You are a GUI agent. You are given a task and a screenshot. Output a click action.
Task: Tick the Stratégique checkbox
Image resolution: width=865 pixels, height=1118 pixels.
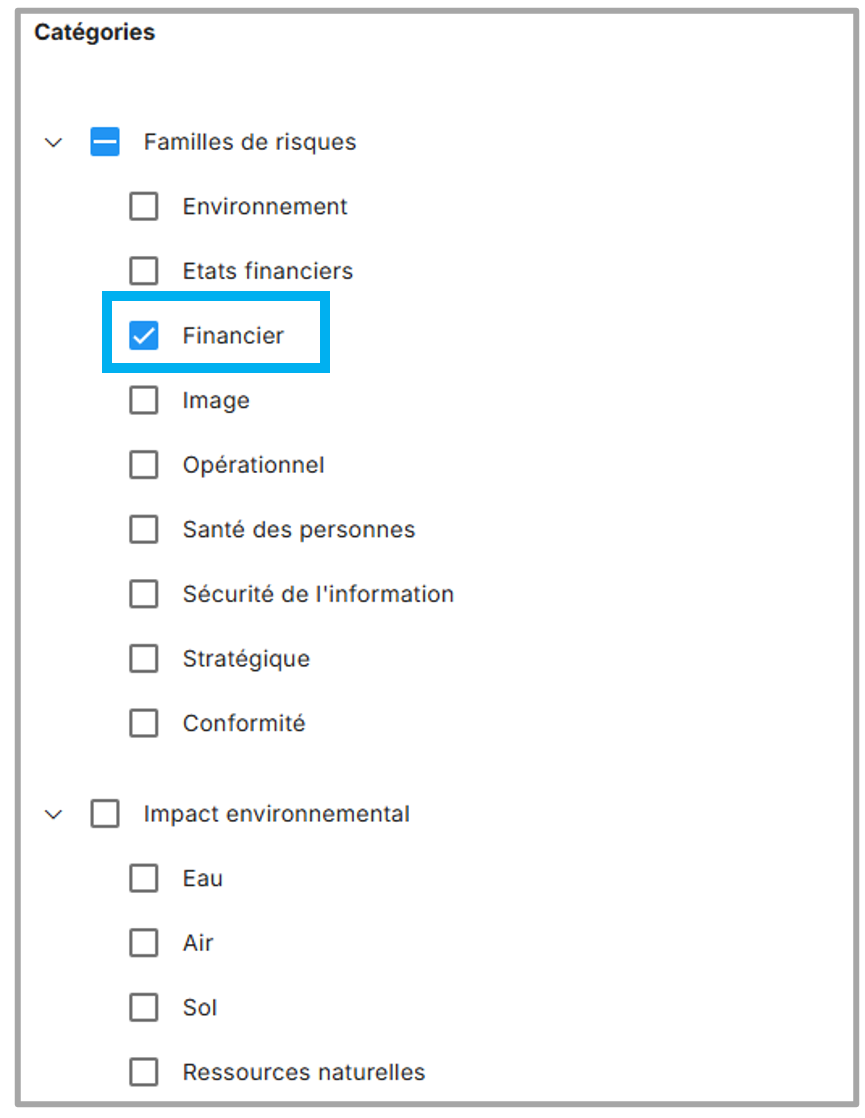(x=144, y=659)
